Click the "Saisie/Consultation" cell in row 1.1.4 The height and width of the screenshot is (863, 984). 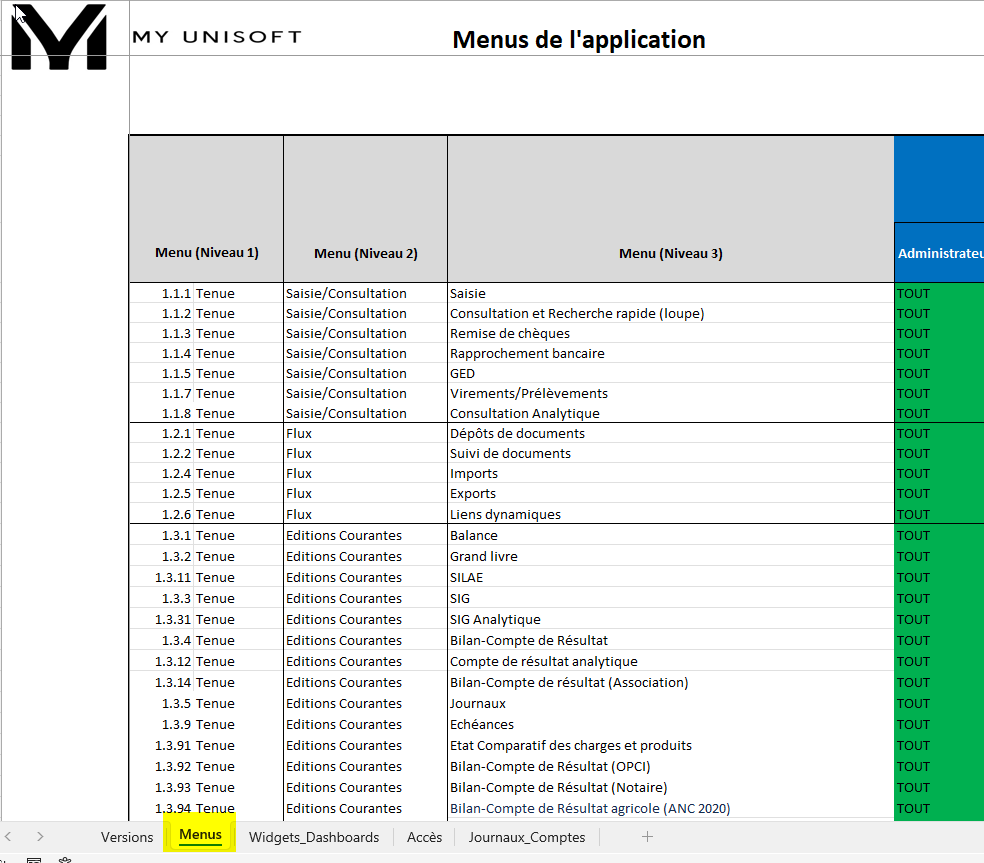click(x=365, y=354)
